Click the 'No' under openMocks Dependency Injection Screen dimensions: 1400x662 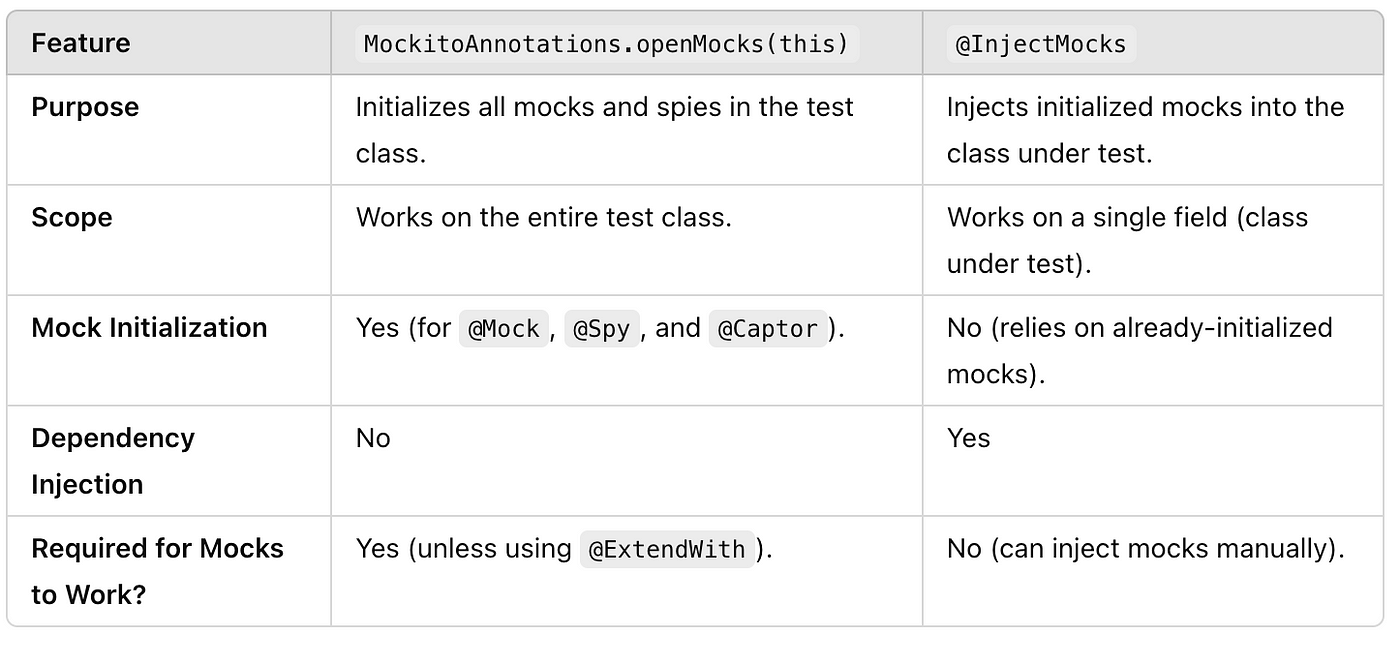[x=373, y=438]
